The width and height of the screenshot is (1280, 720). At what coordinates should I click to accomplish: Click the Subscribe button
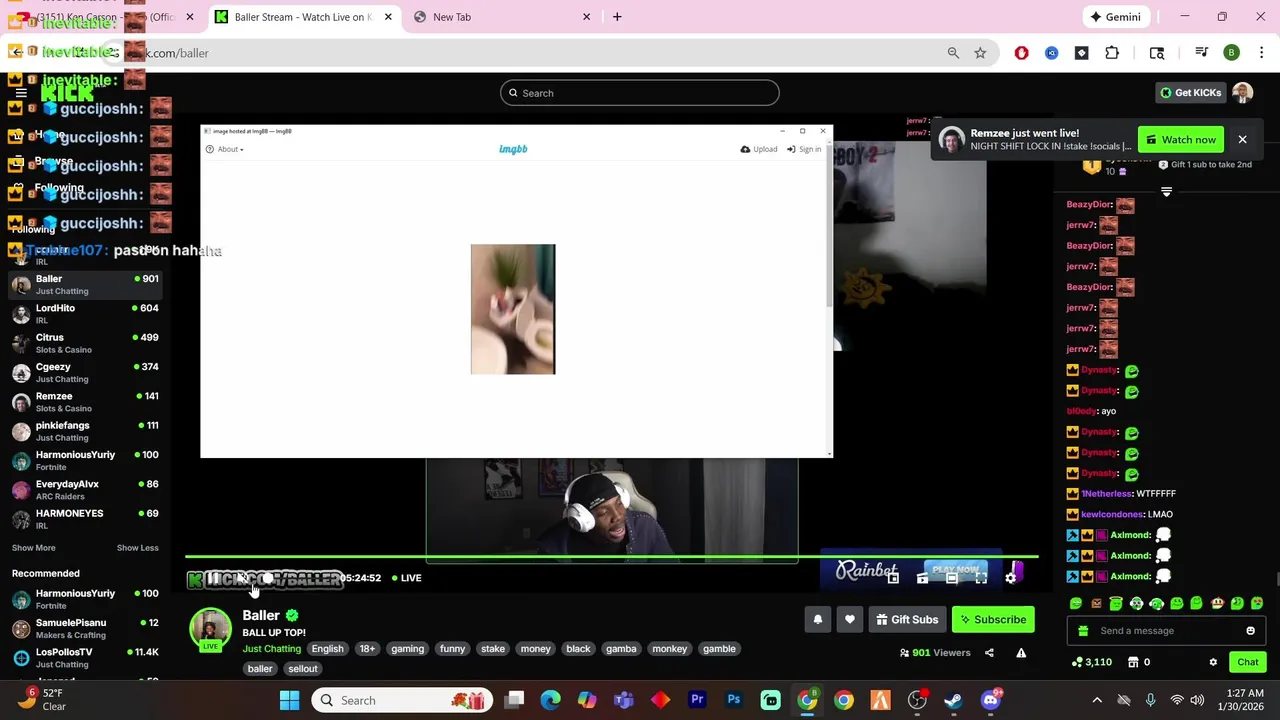tap(993, 620)
